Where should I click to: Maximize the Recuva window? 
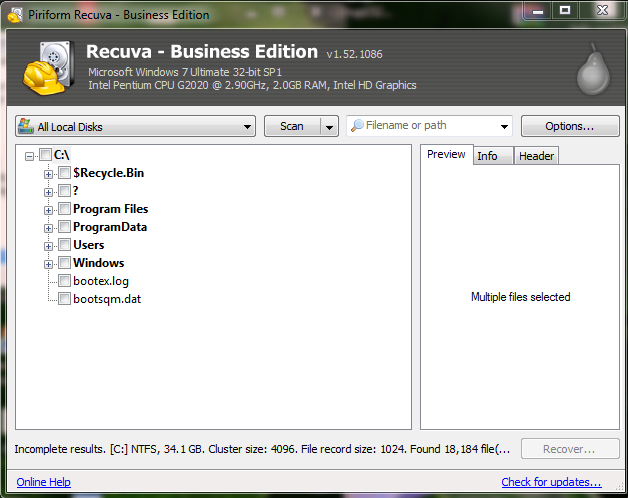coord(565,10)
